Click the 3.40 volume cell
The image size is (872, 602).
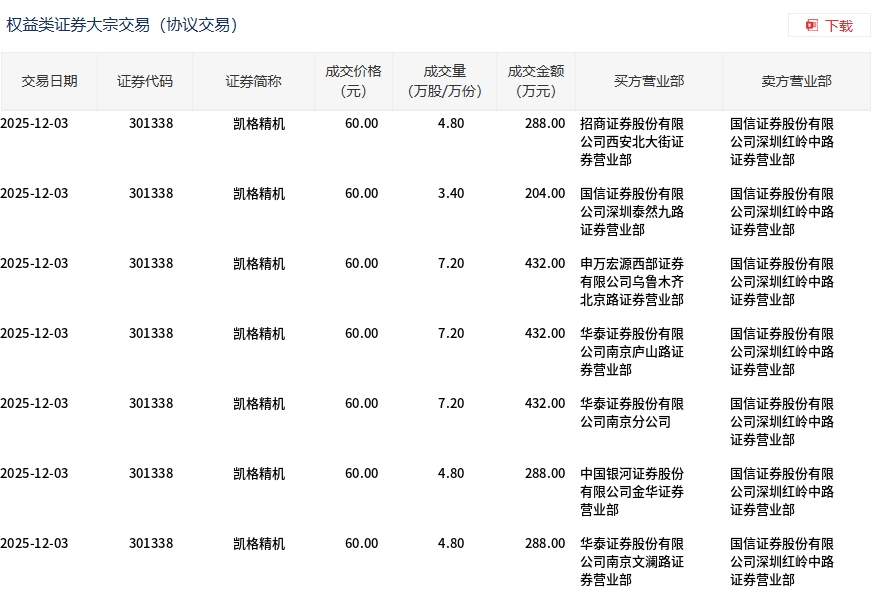[x=450, y=194]
